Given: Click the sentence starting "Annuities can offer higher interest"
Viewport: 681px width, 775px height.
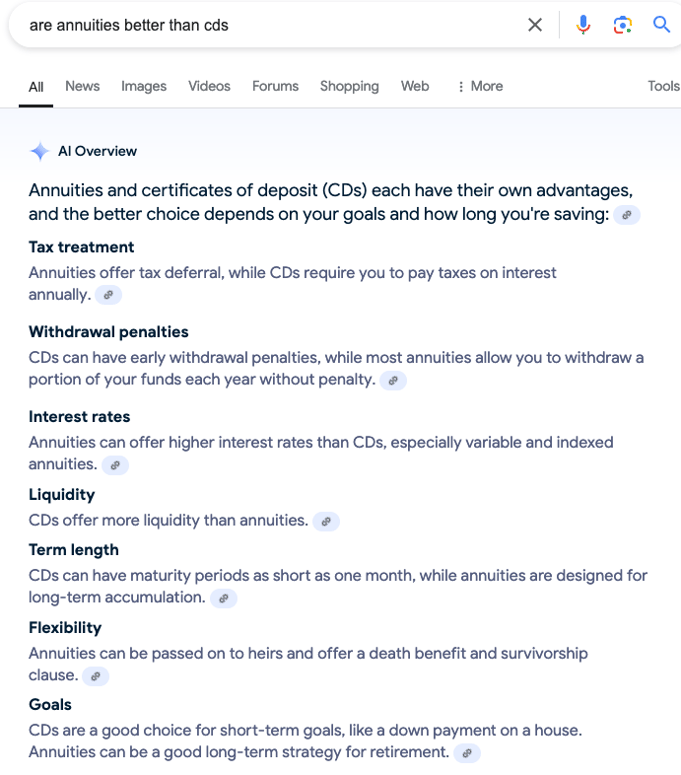Looking at the screenshot, I should 321,453.
